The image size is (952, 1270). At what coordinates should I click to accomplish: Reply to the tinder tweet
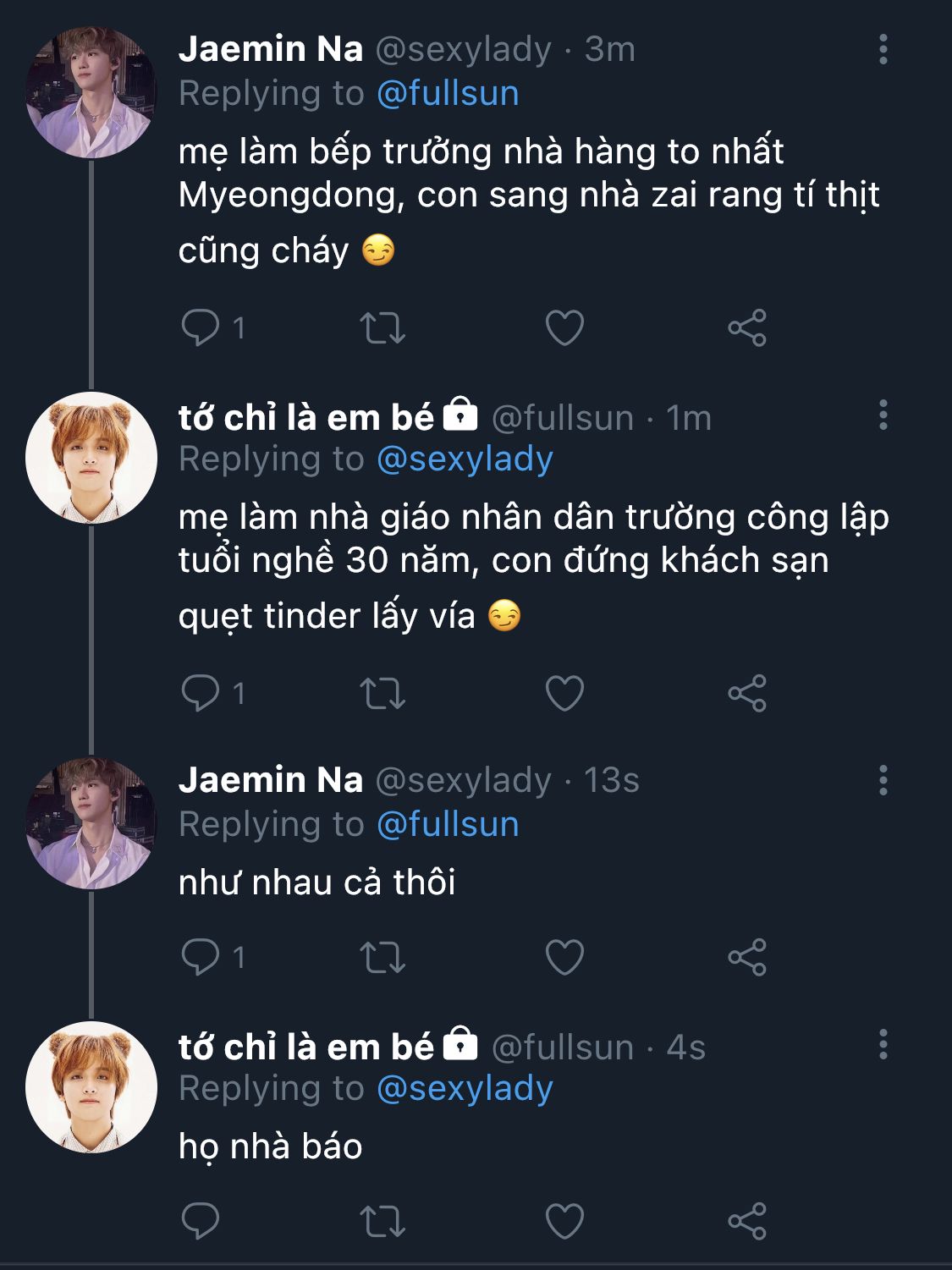coord(201,693)
